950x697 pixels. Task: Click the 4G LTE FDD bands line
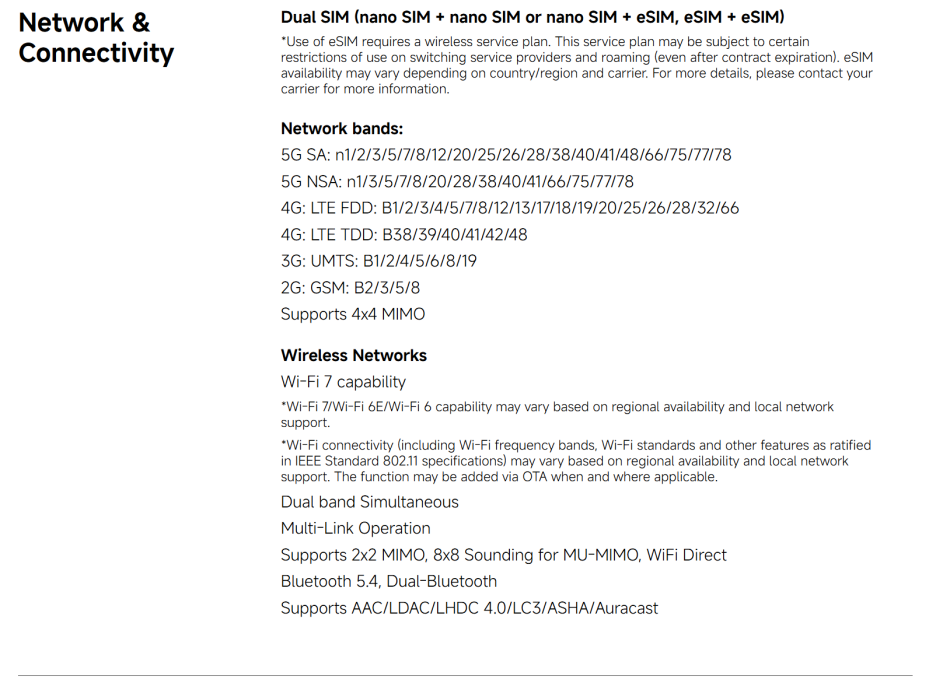click(510, 208)
